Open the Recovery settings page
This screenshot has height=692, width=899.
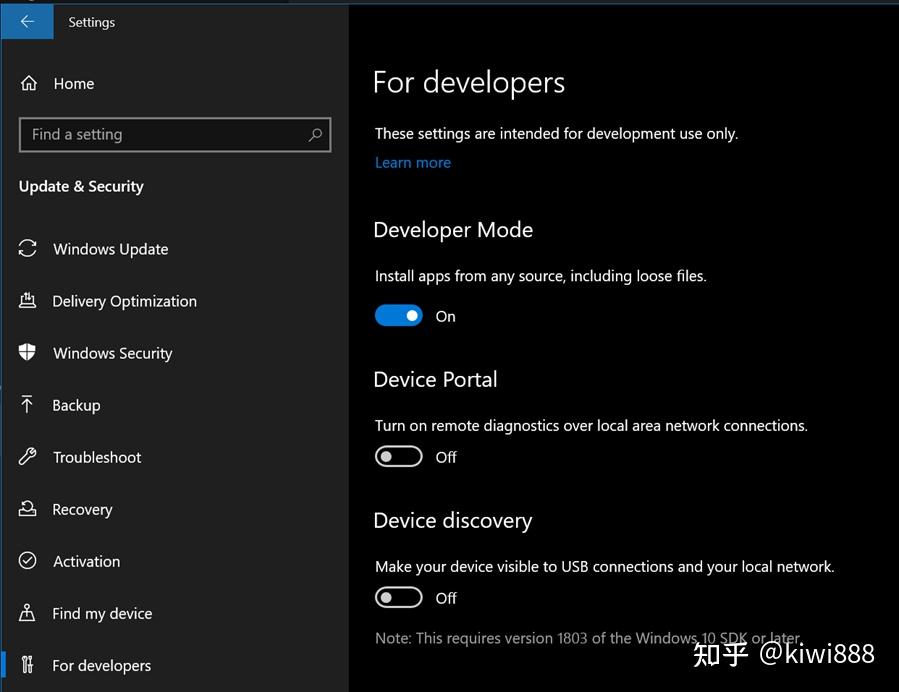tap(174, 509)
